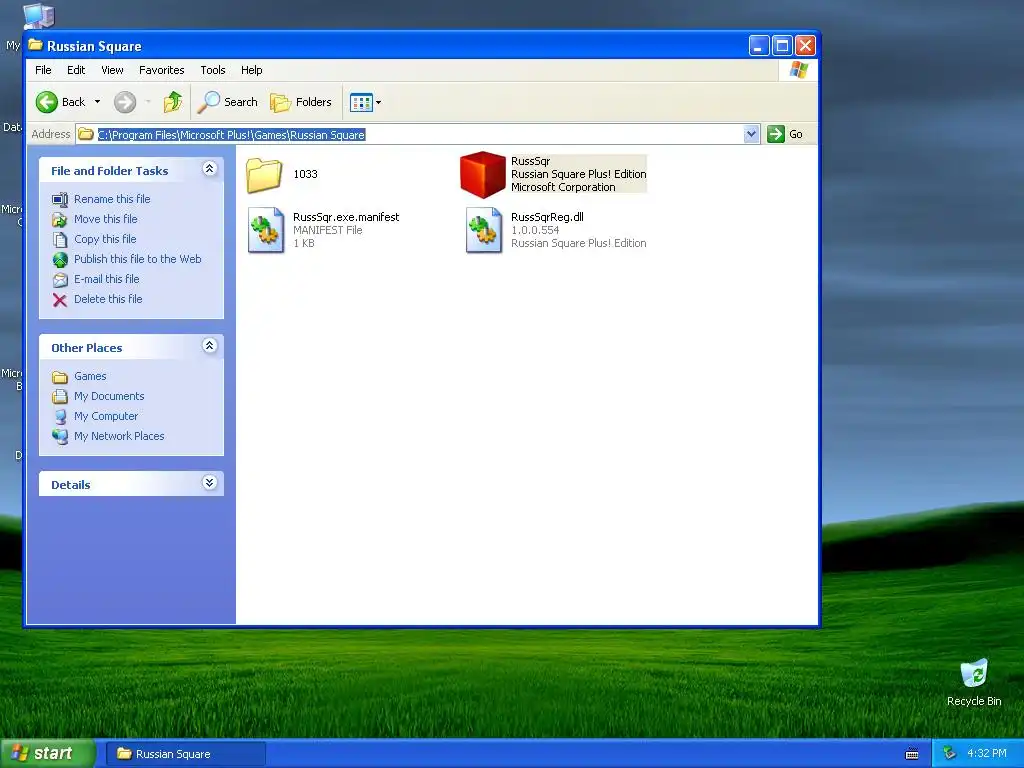Toggle the Folders pane button

(x=301, y=102)
